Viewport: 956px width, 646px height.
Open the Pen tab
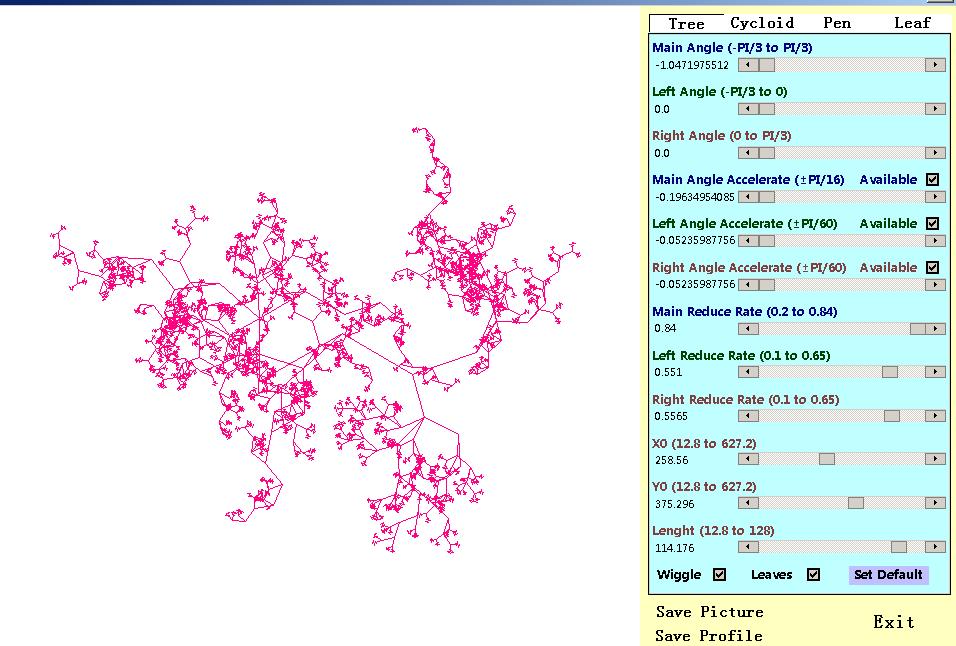[837, 23]
